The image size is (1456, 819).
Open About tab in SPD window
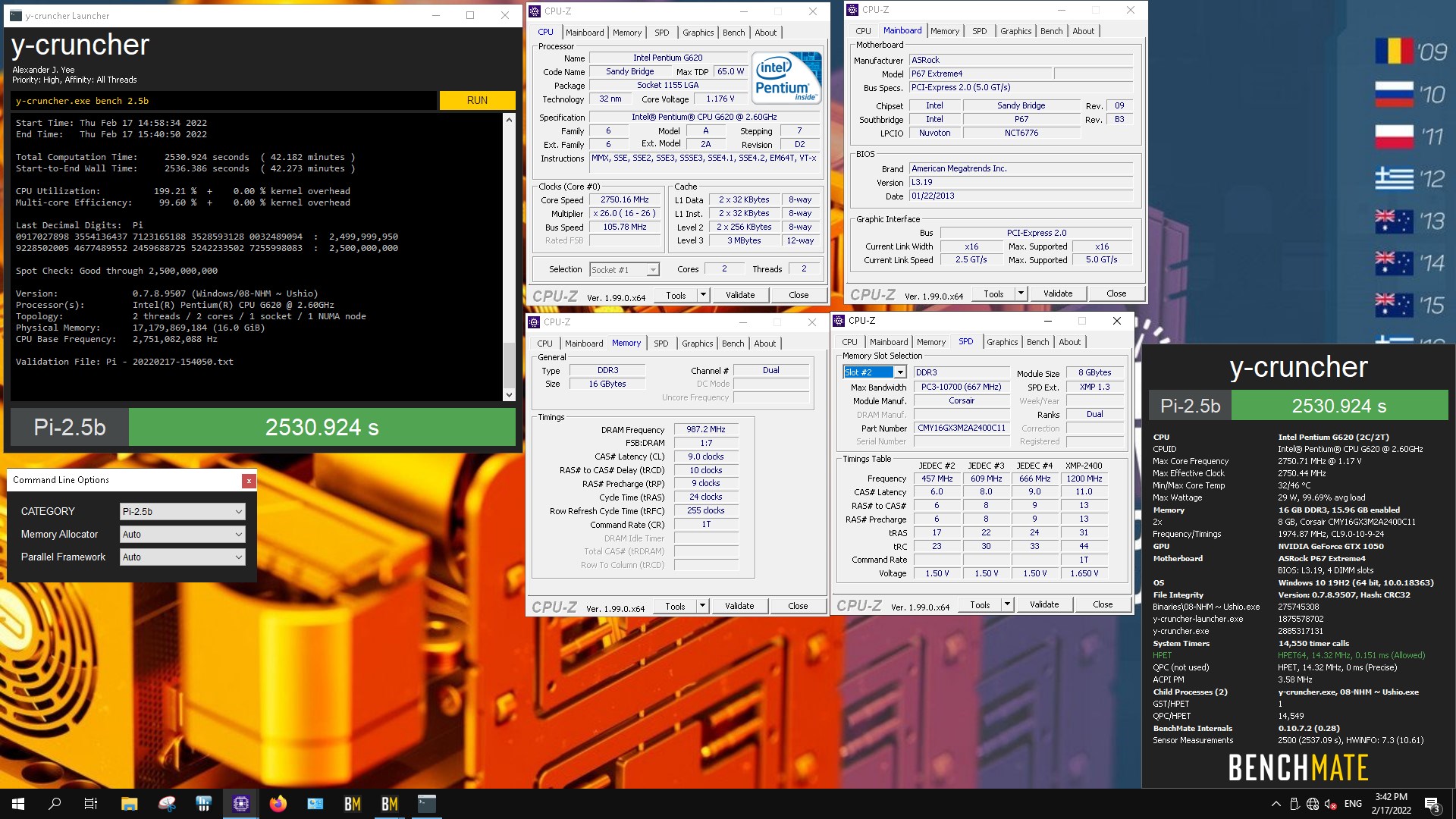click(1069, 342)
